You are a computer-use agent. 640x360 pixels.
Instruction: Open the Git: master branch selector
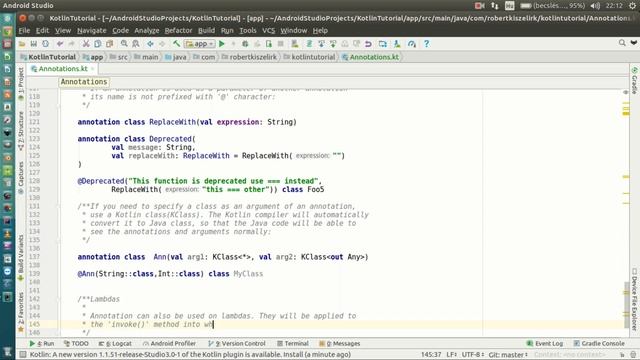508,354
